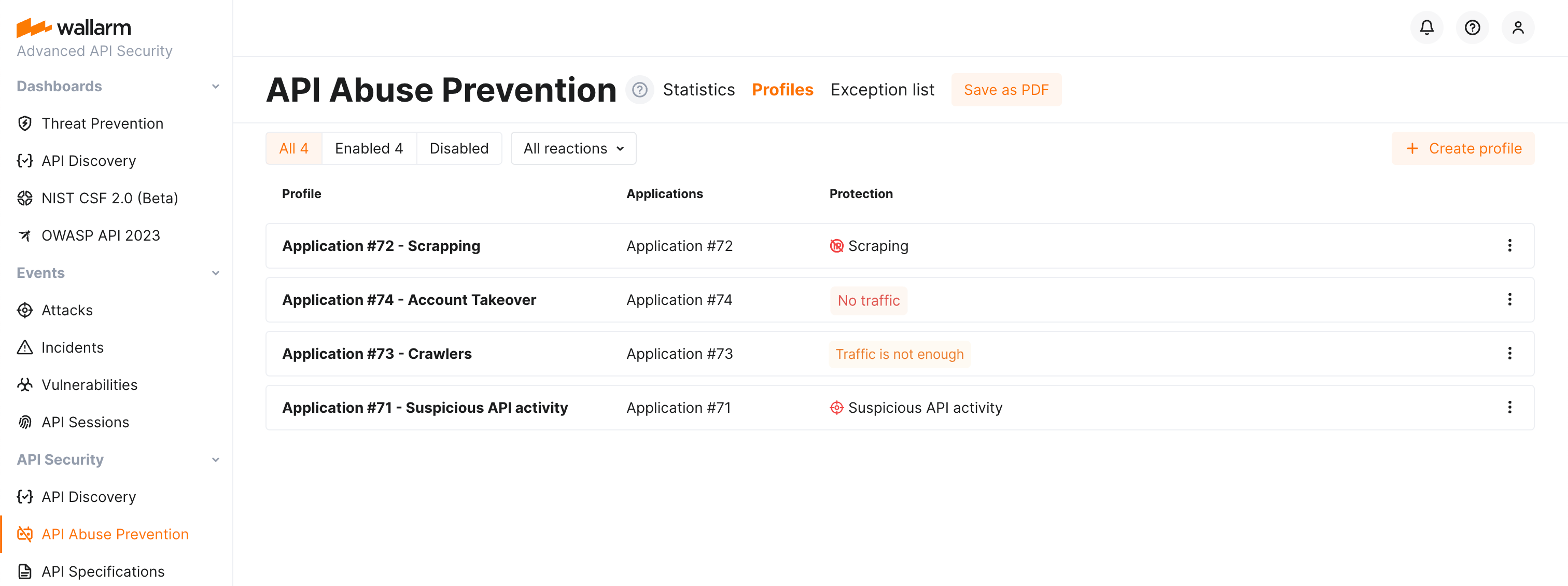
Task: Click the NIST CSF 2.0 shield icon
Action: [24, 198]
